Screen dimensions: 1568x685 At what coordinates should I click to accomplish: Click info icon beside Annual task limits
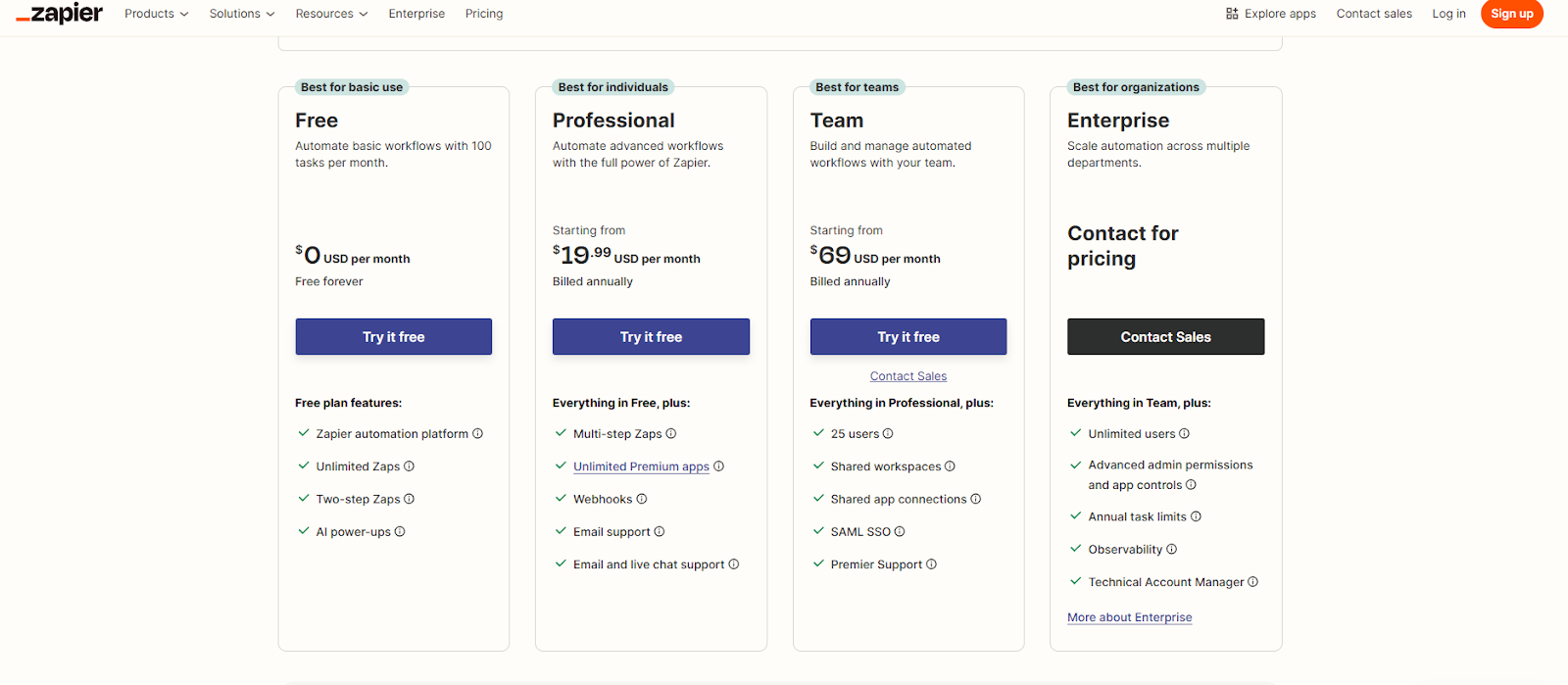(x=1196, y=516)
